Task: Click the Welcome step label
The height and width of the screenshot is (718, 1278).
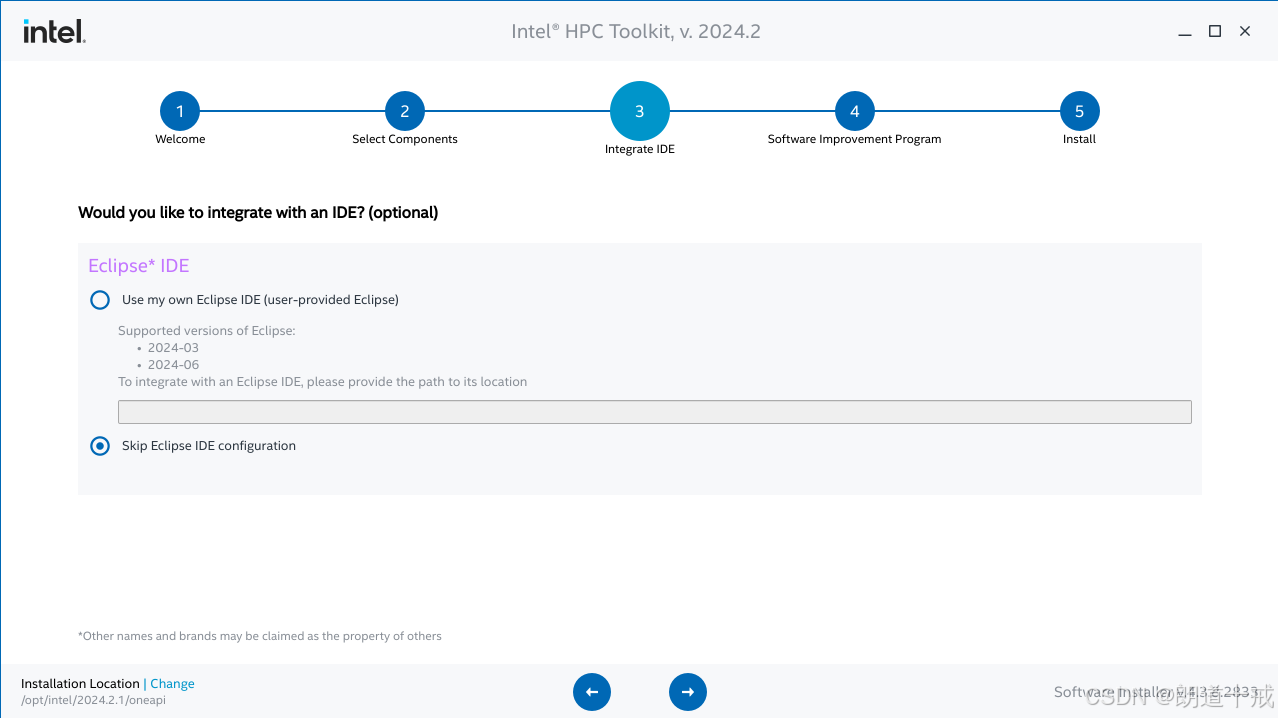Action: tap(180, 139)
